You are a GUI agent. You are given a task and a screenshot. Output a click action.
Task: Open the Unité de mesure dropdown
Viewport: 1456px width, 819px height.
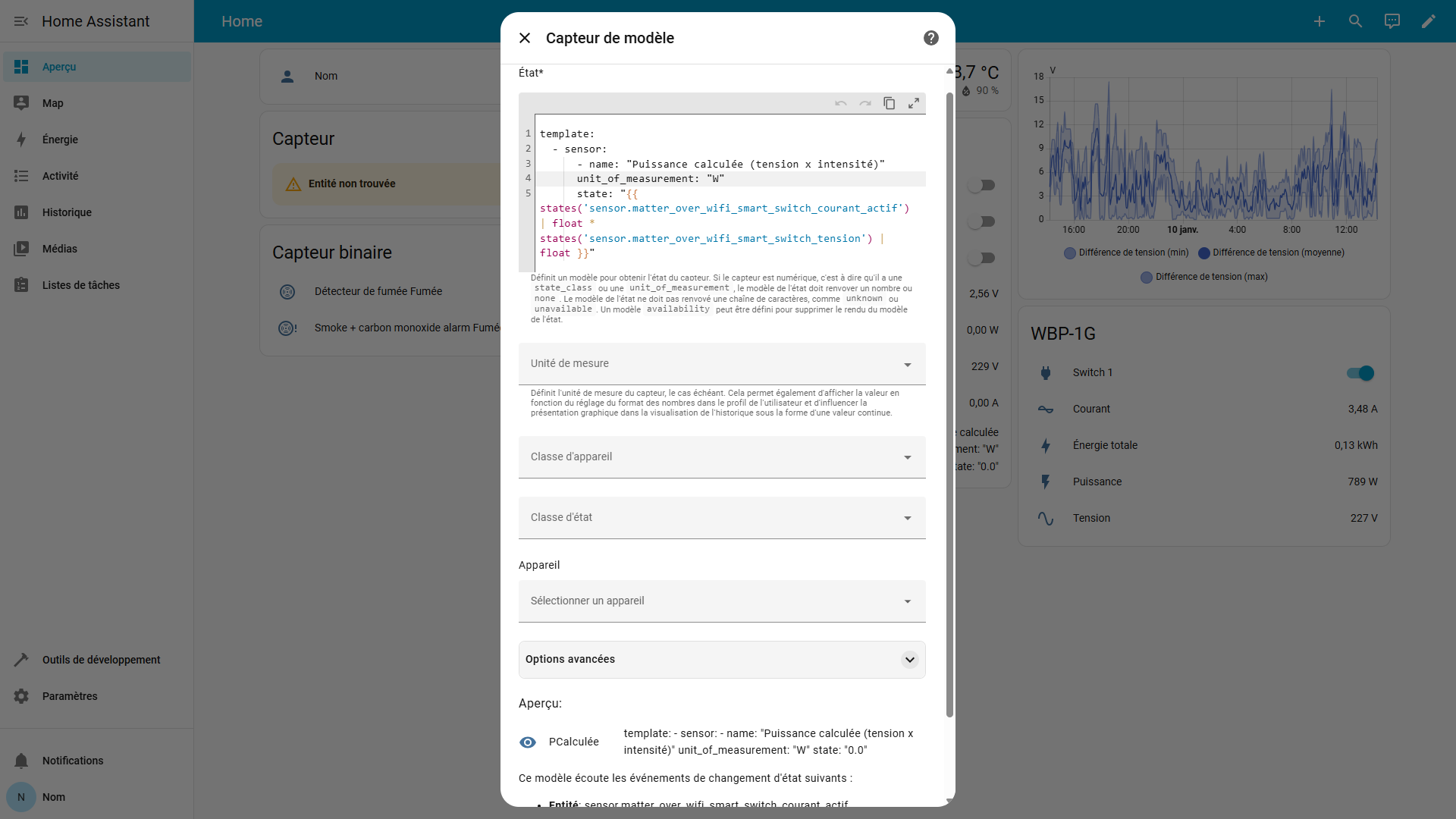tap(721, 364)
